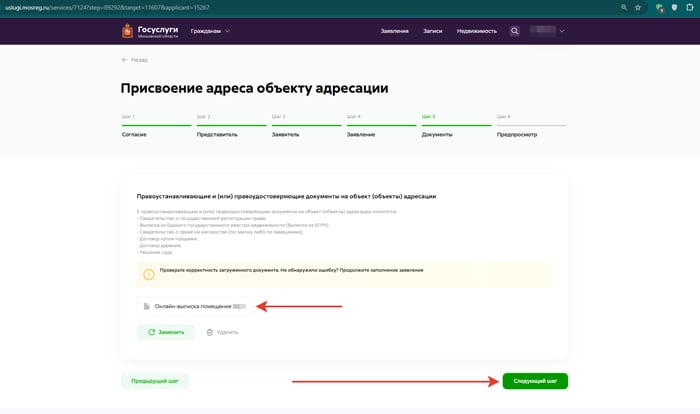This screenshot has height=414, width=700.
Task: Open uploaded file Онлайн-выписка помещение
Action: click(x=194, y=306)
